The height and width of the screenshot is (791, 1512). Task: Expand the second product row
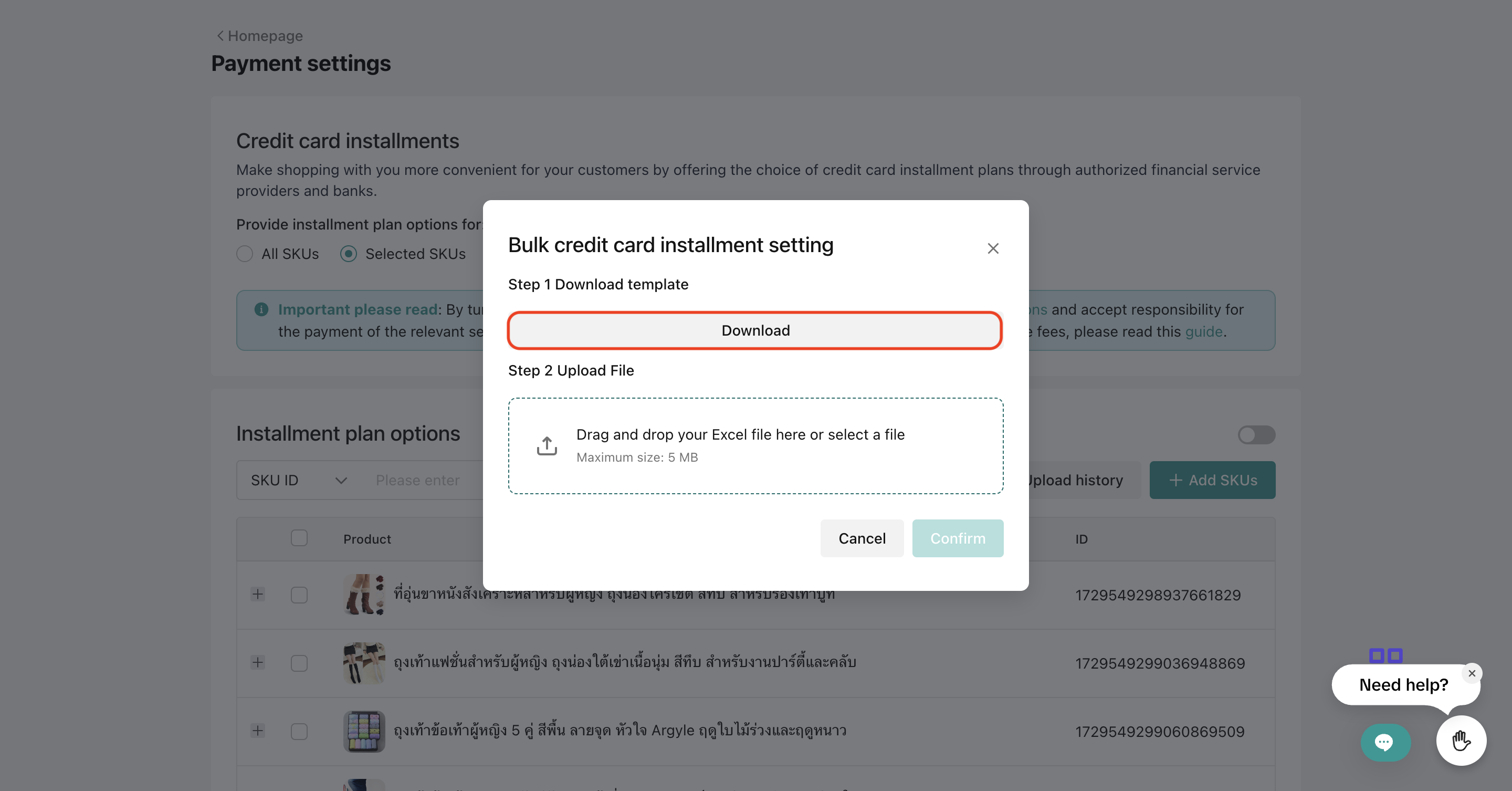(x=258, y=662)
